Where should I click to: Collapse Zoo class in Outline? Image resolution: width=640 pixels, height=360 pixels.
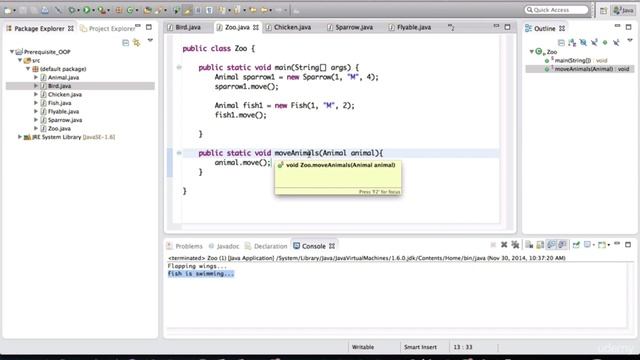point(531,51)
